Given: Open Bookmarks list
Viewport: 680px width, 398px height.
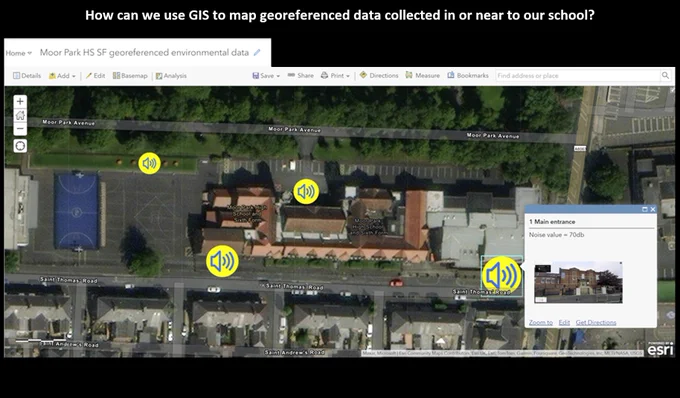Looking at the screenshot, I should click(468, 75).
